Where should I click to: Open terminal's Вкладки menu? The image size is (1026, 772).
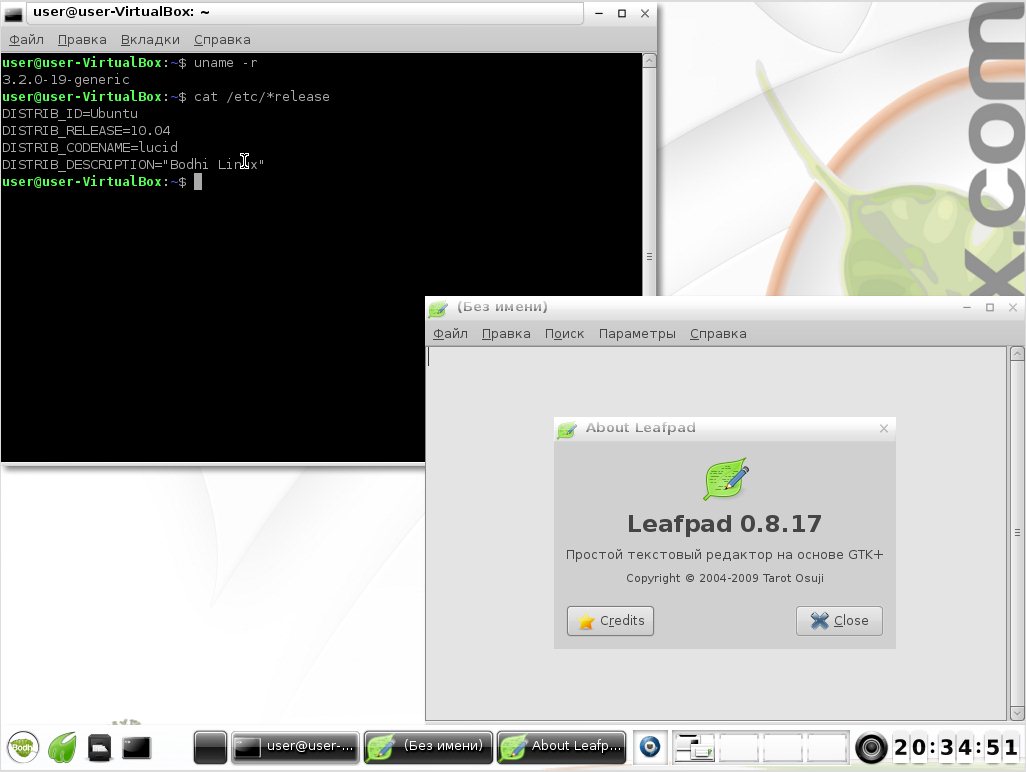pyautogui.click(x=150, y=40)
